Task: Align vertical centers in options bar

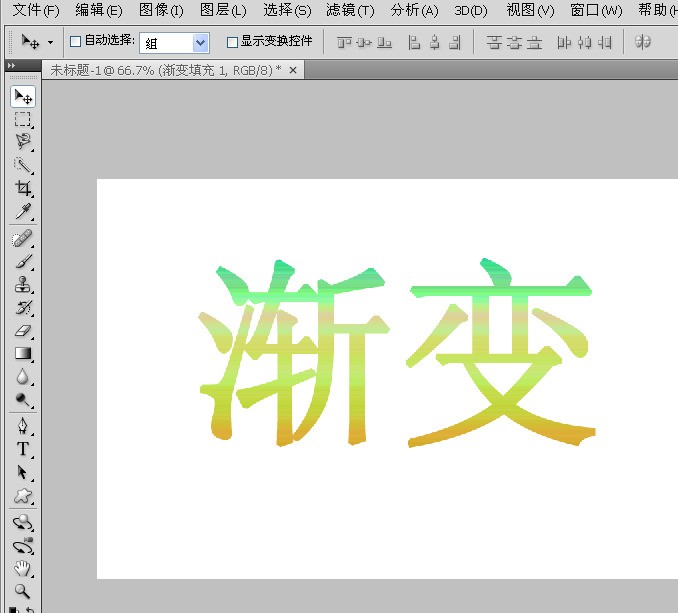Action: pyautogui.click(x=364, y=42)
